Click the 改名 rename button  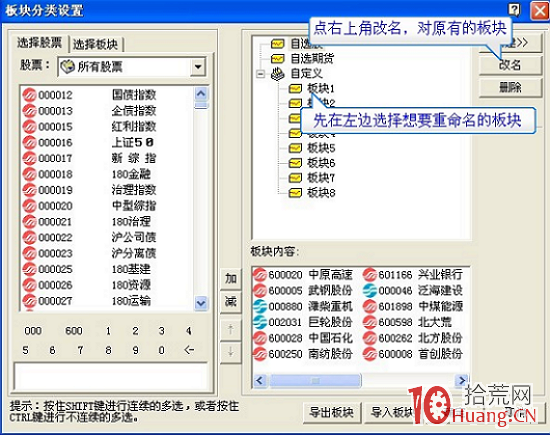point(510,65)
